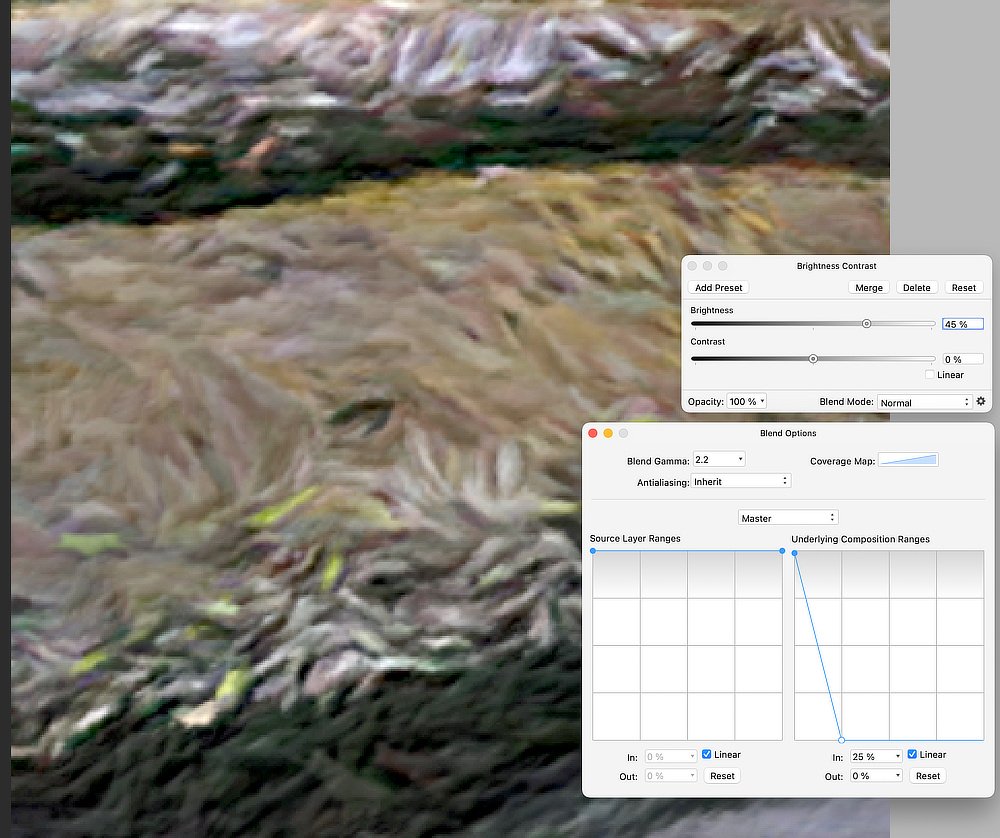The height and width of the screenshot is (838, 1000).
Task: Reset the Source Layer Ranges curve
Action: click(x=722, y=776)
